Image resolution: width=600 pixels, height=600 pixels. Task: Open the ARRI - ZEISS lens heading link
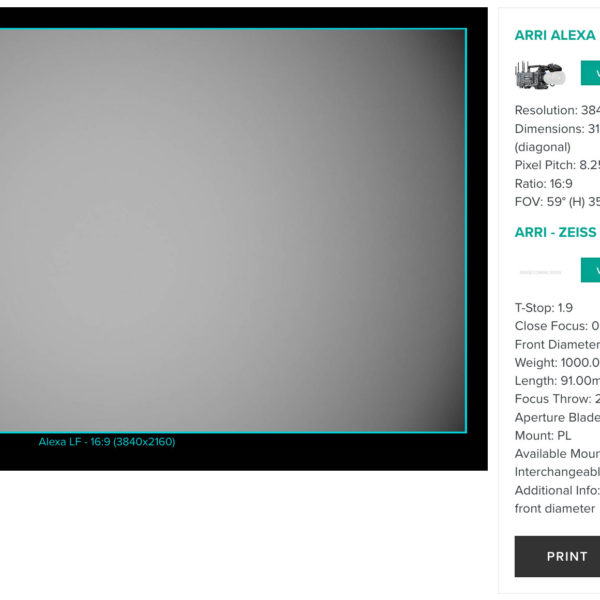tap(557, 232)
